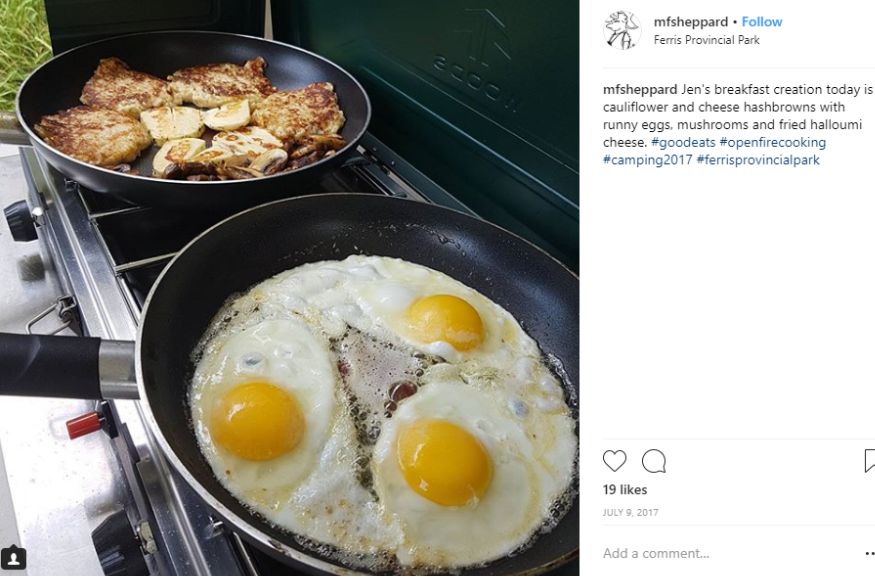
Task: Open the #ferrisprovincialpark hashtag
Action: (758, 160)
